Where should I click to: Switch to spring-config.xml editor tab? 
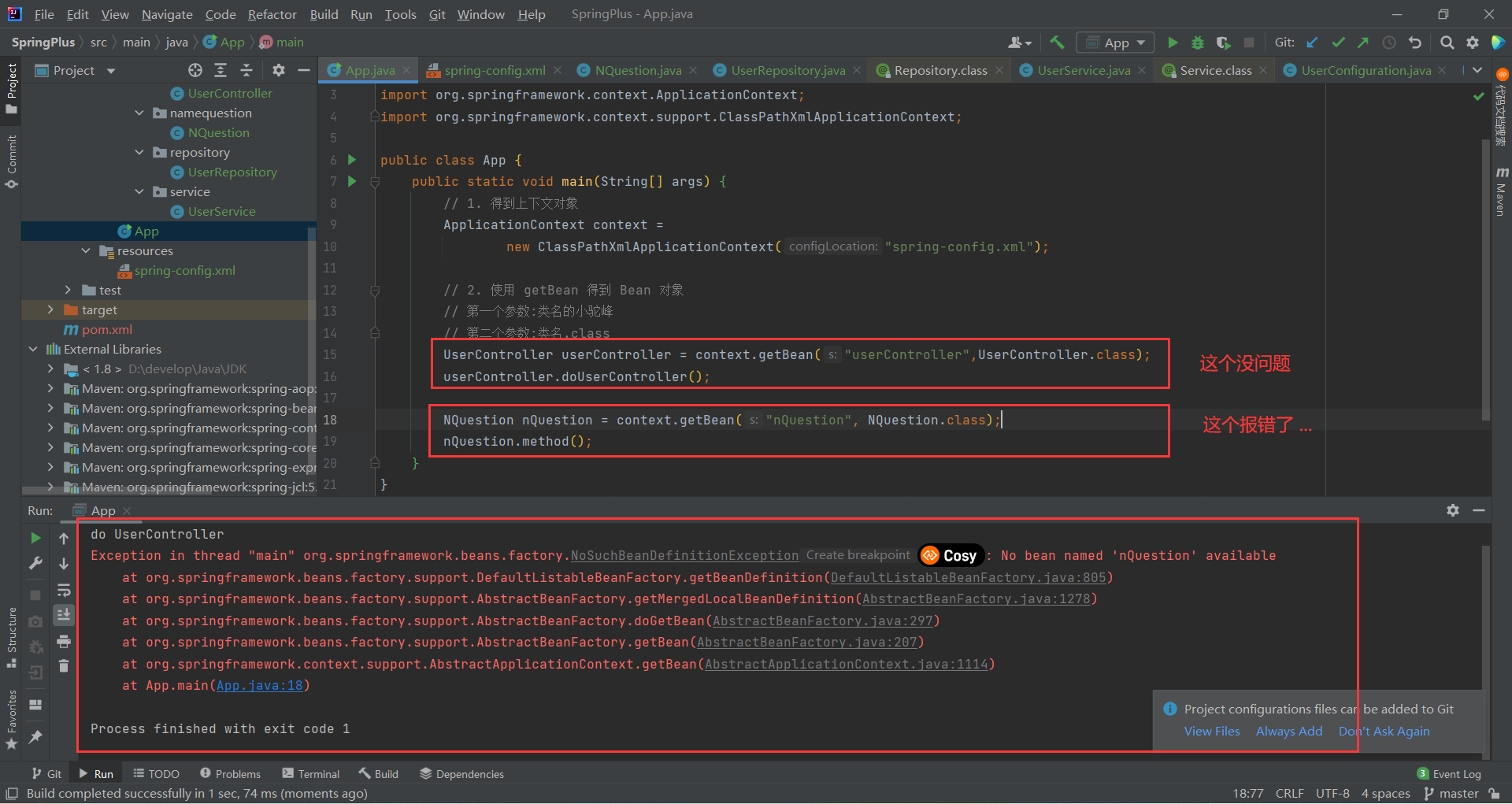click(x=494, y=70)
